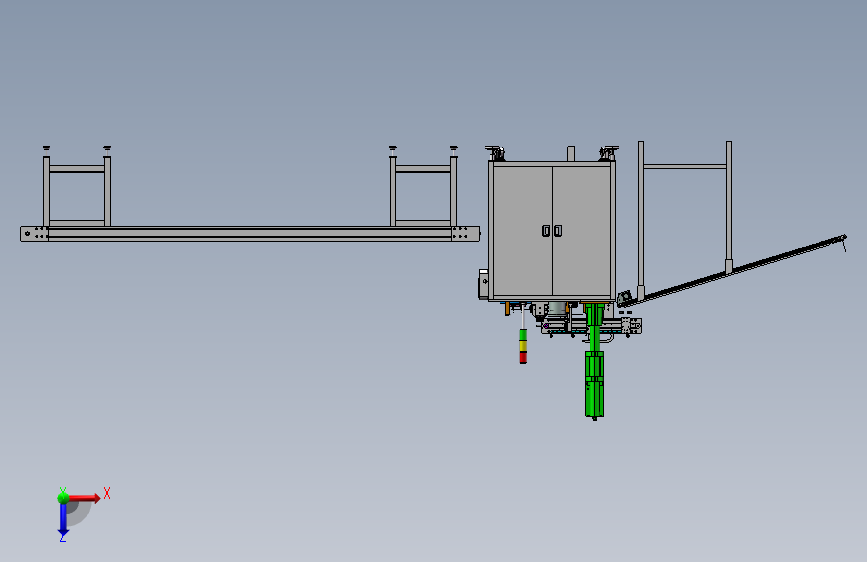The height and width of the screenshot is (562, 867).
Task: Select the inclined chute on the right
Action: [732, 270]
